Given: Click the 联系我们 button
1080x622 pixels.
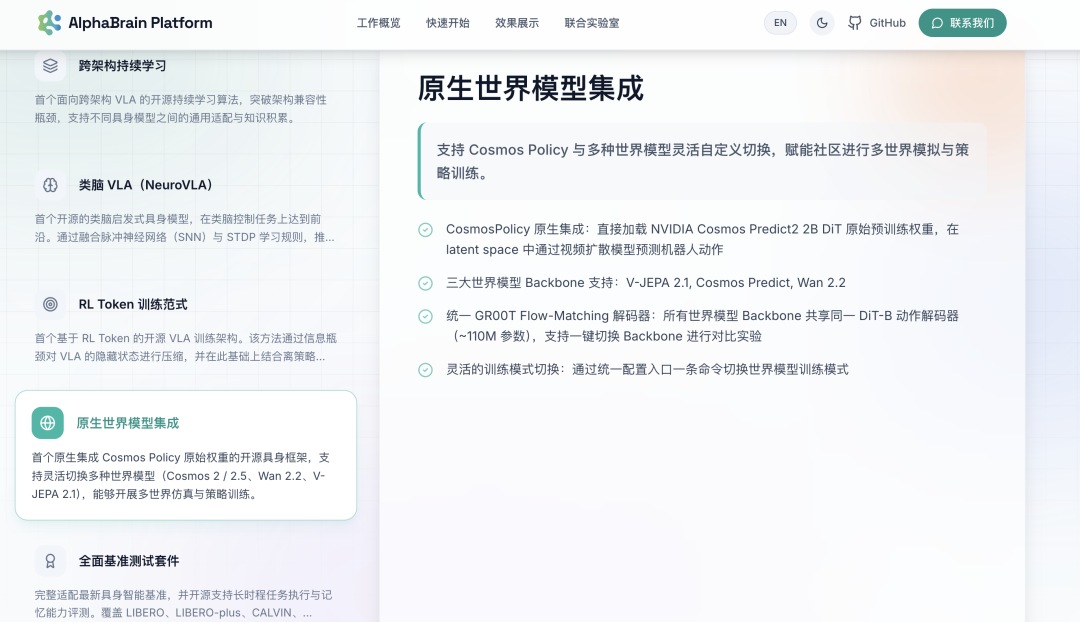Looking at the screenshot, I should coord(962,23).
